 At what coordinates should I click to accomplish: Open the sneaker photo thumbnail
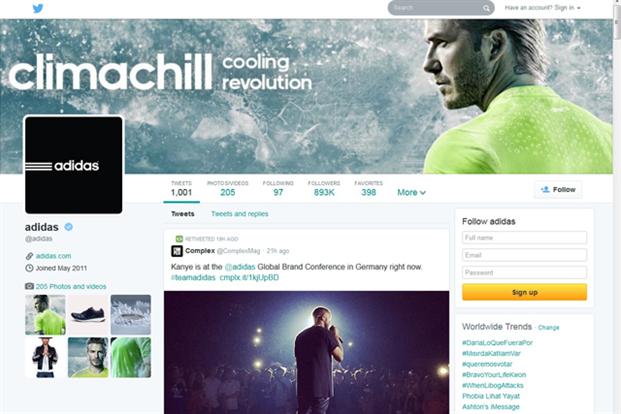coord(88,315)
